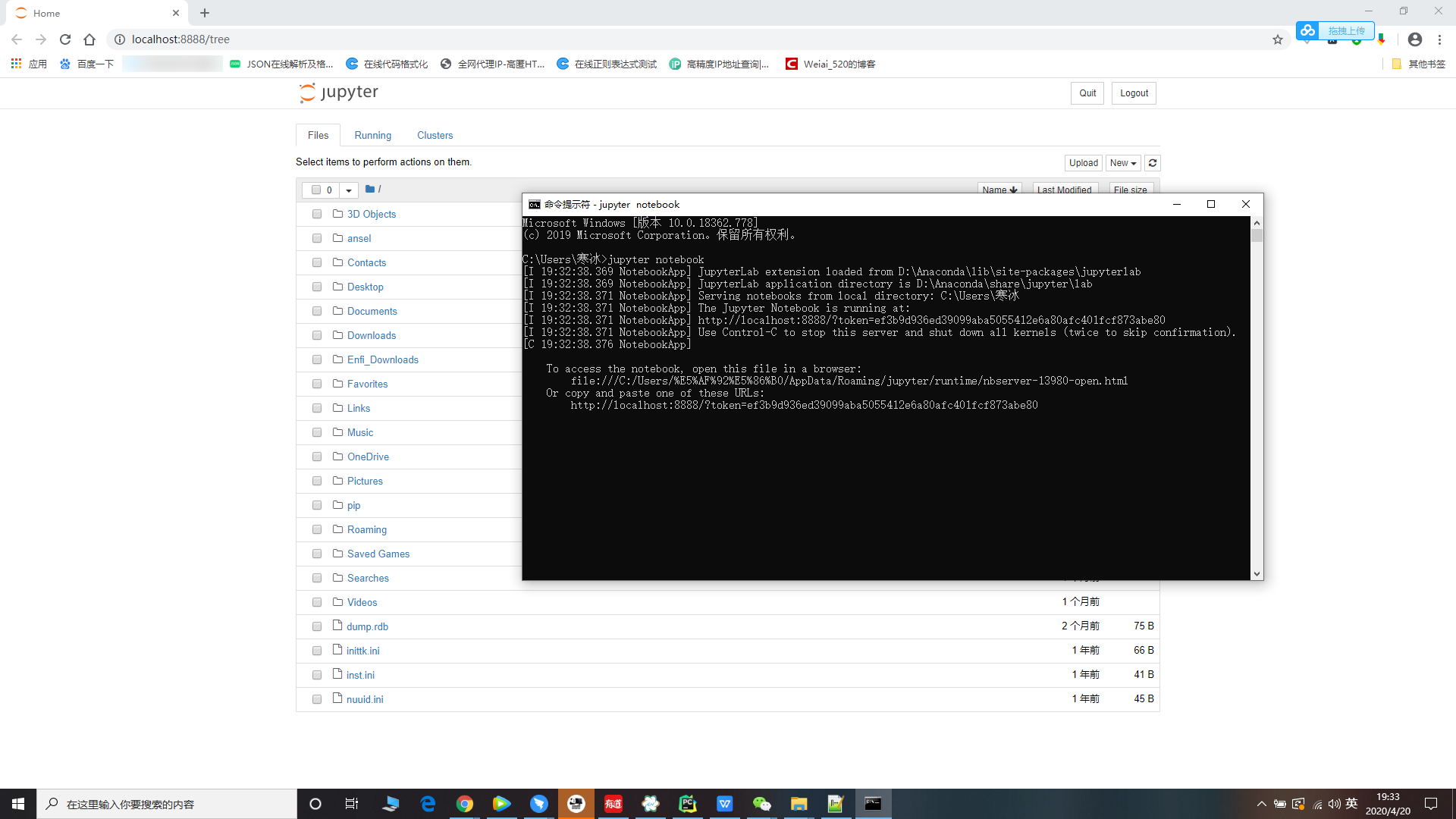
Task: Refresh the notebook list with circular arrows icon
Action: click(x=1152, y=162)
